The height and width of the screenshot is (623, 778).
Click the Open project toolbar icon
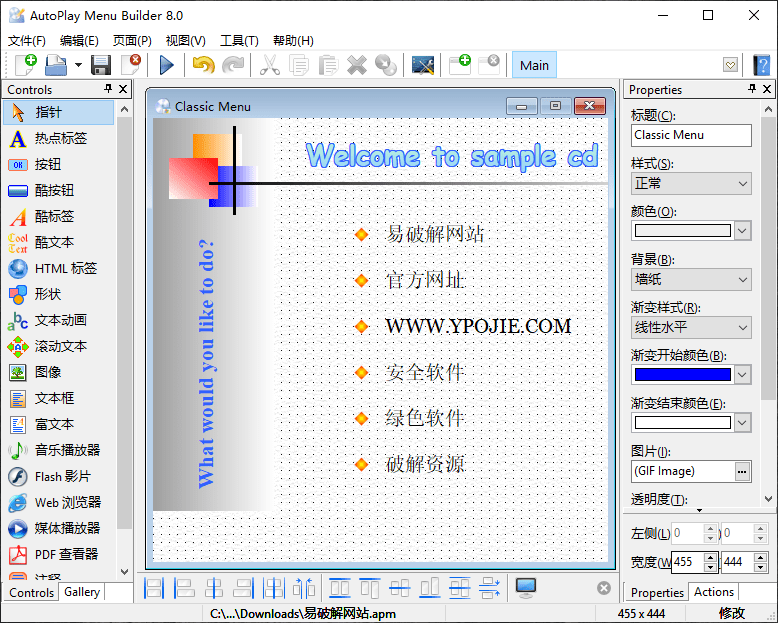[56, 65]
